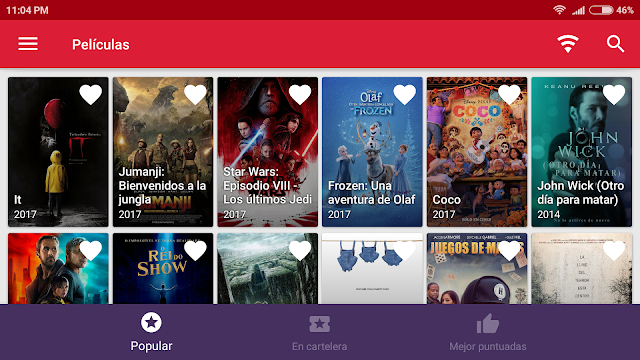640x360 pixels.
Task: Switch to the En cartelera tab
Action: point(320,332)
